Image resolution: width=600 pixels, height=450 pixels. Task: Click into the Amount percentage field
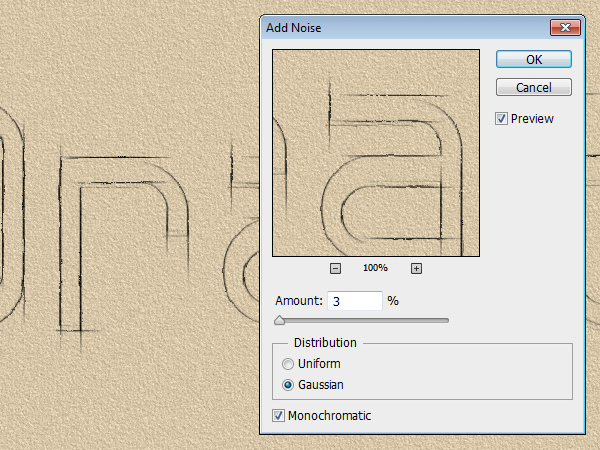pyautogui.click(x=354, y=300)
